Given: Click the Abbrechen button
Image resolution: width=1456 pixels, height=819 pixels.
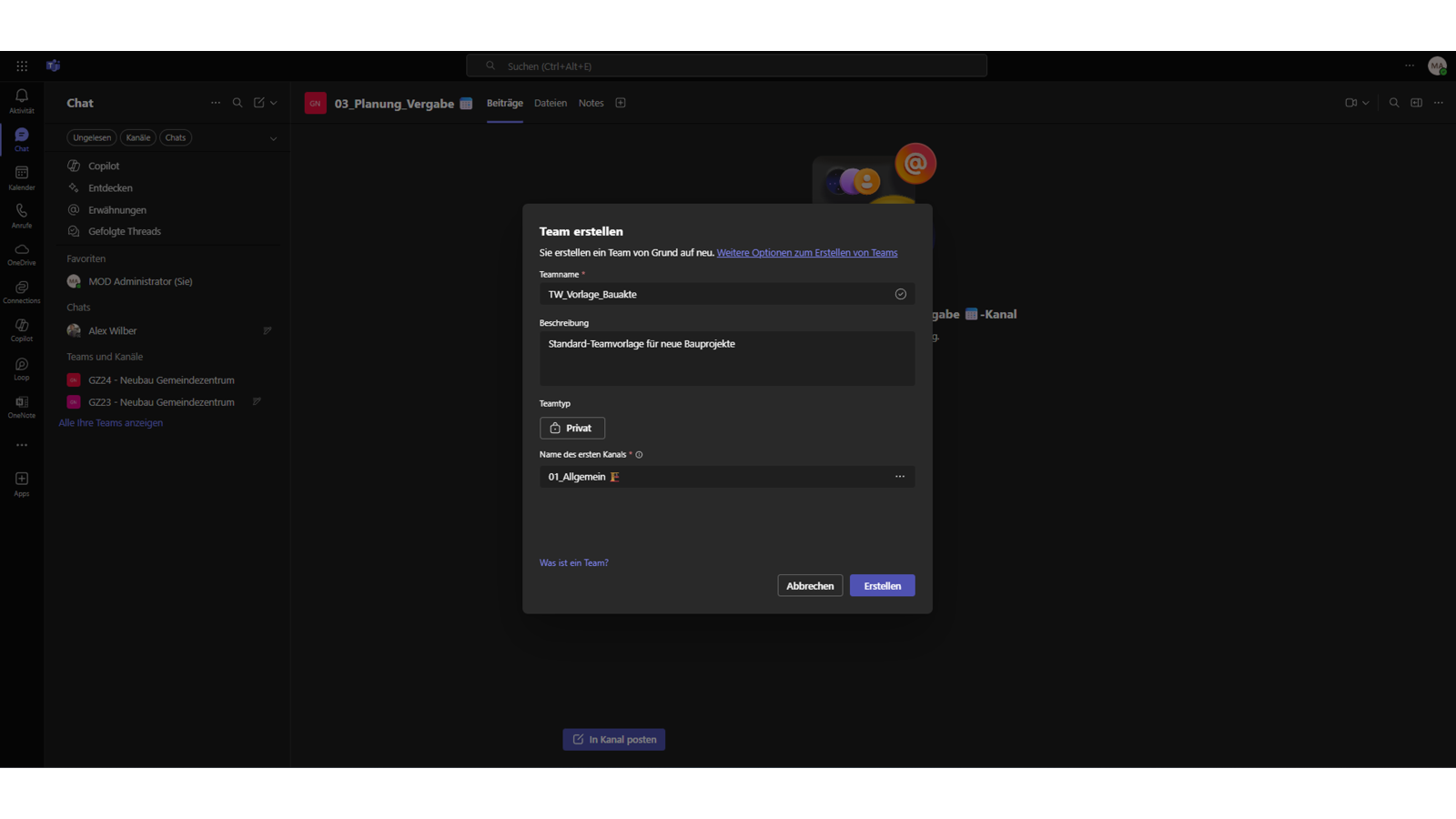Looking at the screenshot, I should 810,586.
